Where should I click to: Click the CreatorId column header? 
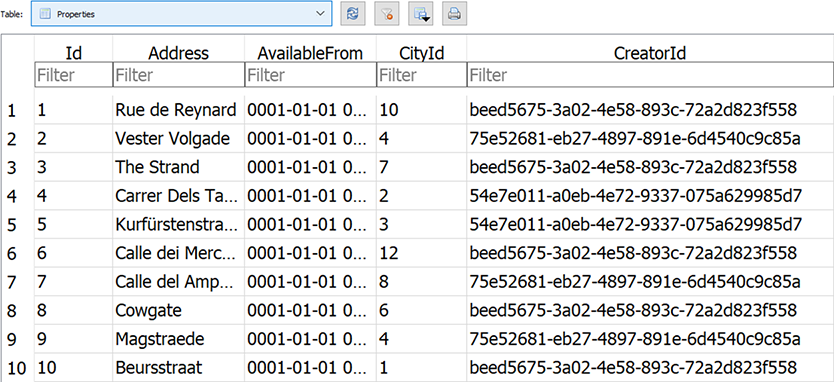pyautogui.click(x=650, y=53)
